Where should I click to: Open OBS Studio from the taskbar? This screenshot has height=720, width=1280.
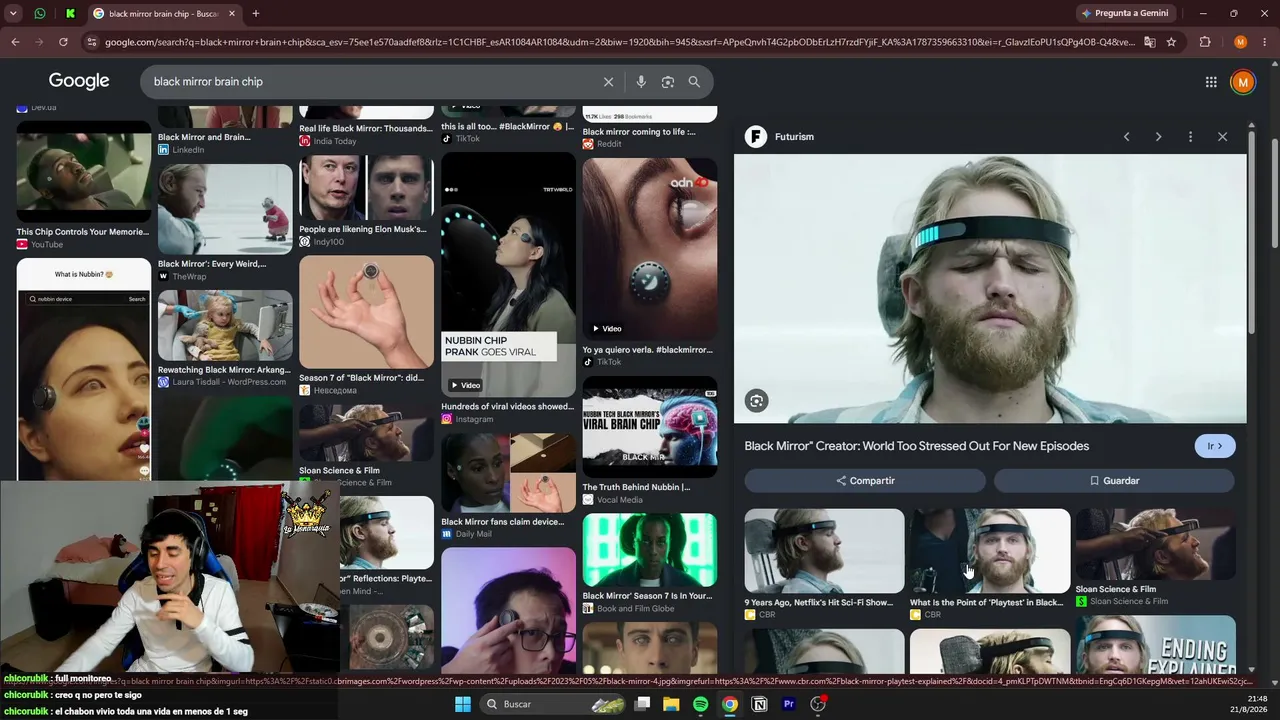coord(818,704)
